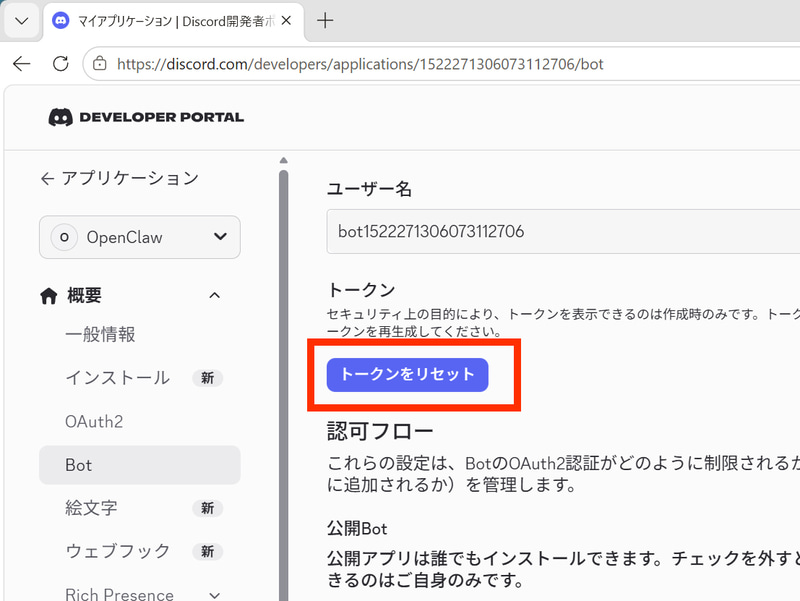This screenshot has width=800, height=601.
Task: Click the 新 badge beside 絵文字
Action: 207,508
